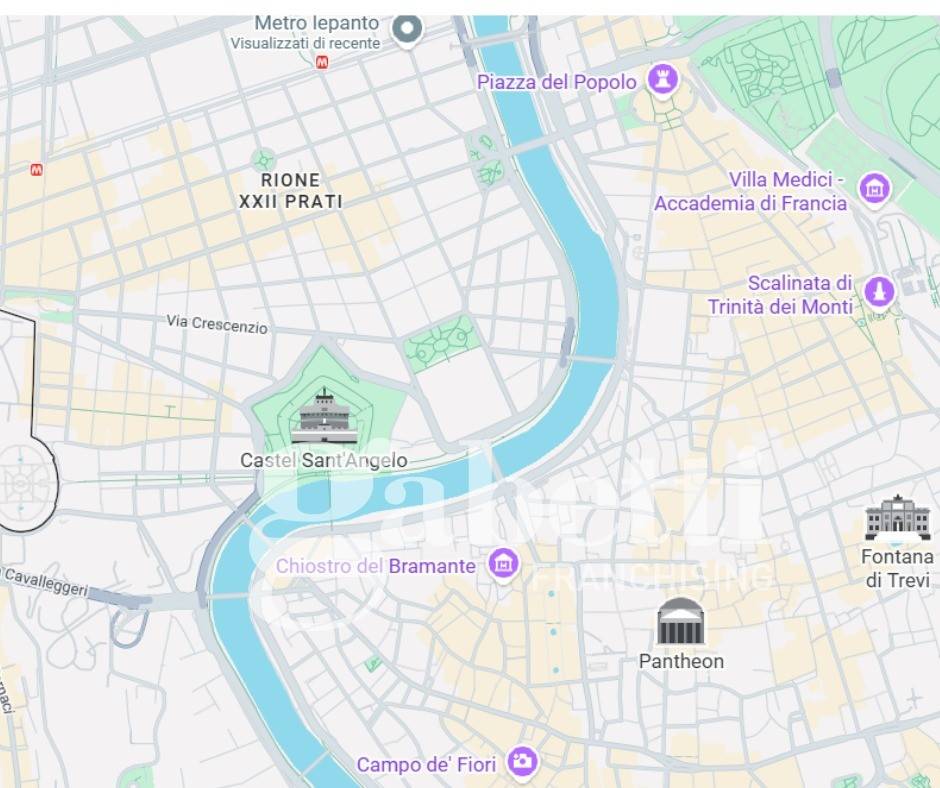
Task: Click the red metro M icon near Lepanto
Action: click(322, 62)
